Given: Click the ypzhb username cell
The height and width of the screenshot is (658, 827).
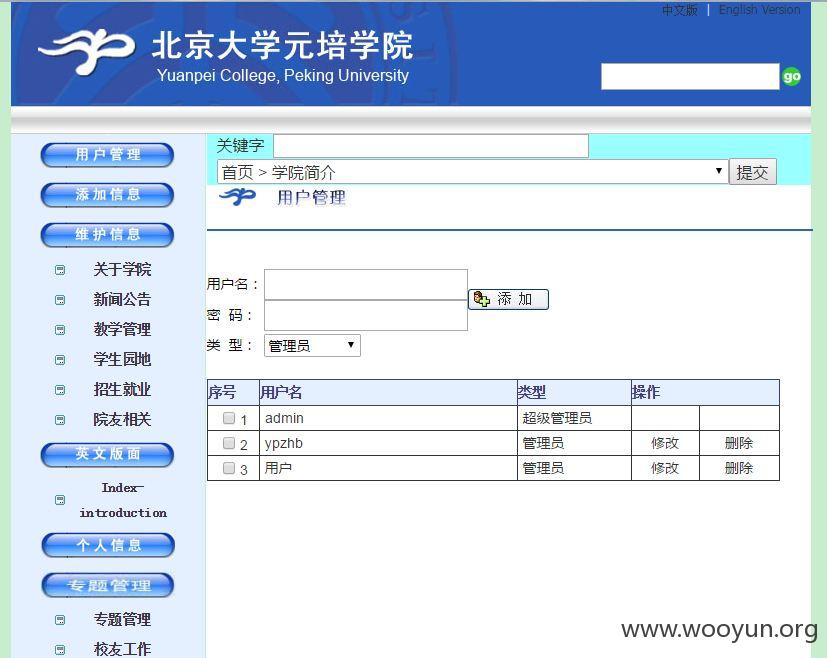Looking at the screenshot, I should coord(388,443).
